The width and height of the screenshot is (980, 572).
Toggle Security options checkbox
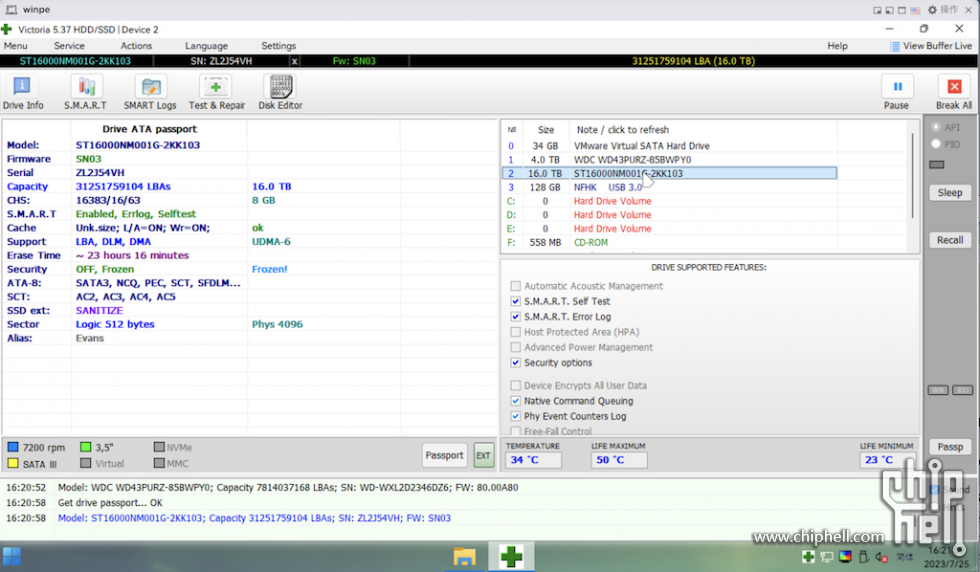pos(516,363)
